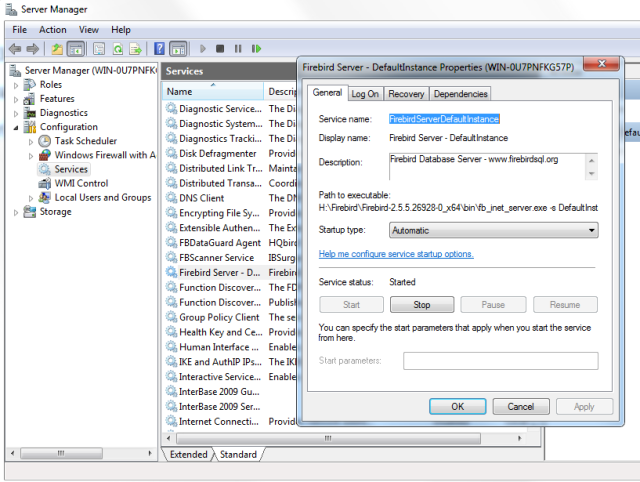Sort services by the Name column header
The height and width of the screenshot is (482, 640).
tap(213, 91)
